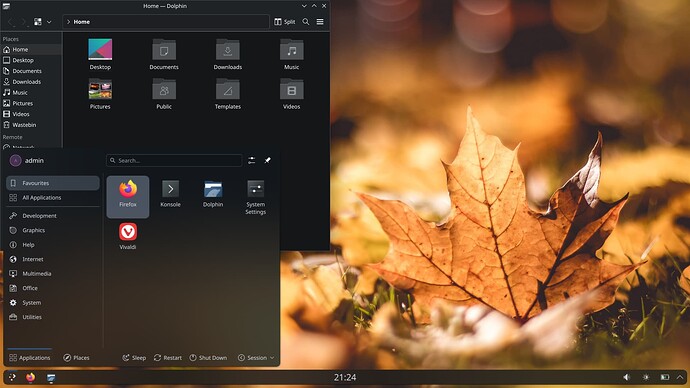Open the Internet category

point(53,259)
